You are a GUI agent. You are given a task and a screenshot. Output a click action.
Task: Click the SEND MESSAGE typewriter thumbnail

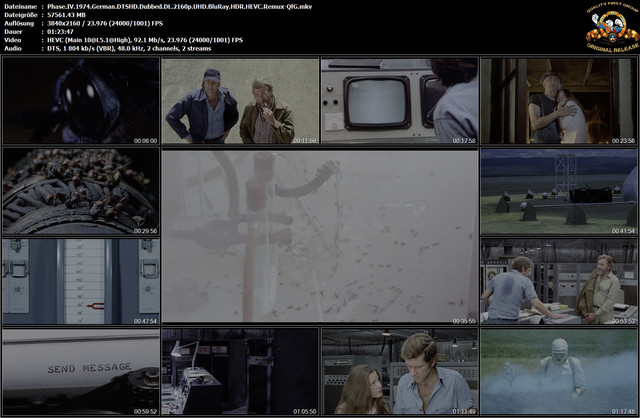point(81,372)
